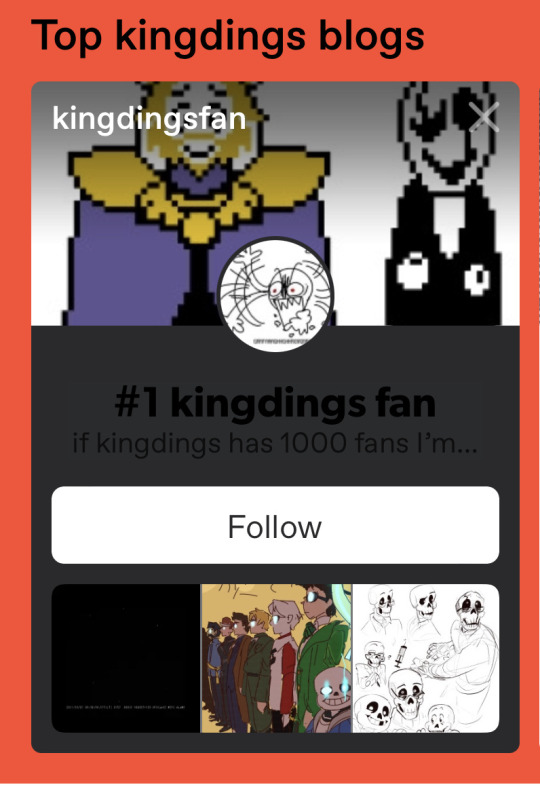The width and height of the screenshot is (540, 789).
Task: Expand the truncated "if kingdings has 1000 fans" description
Action: pyautogui.click(x=275, y=444)
